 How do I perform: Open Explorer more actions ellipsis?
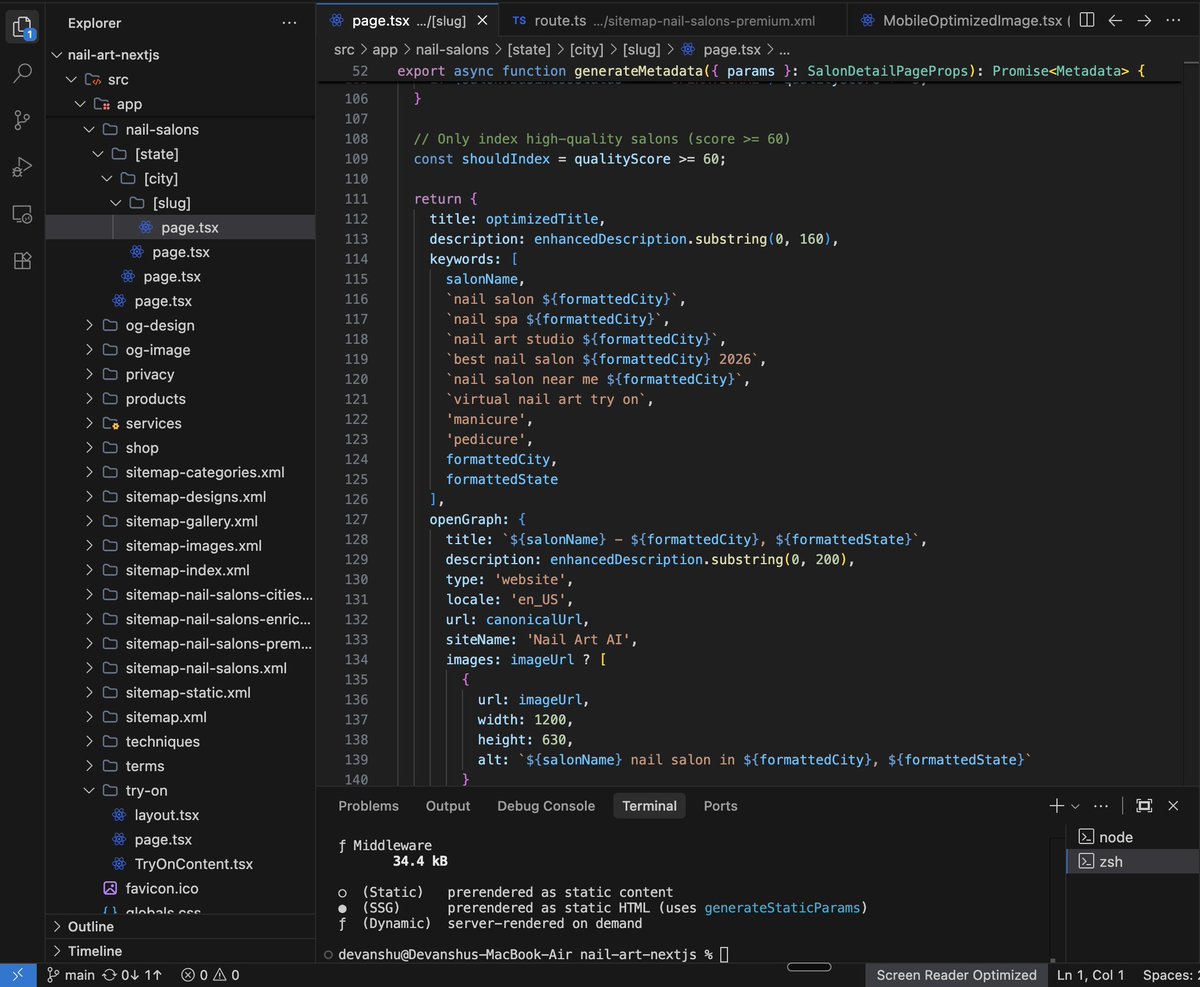tap(289, 22)
